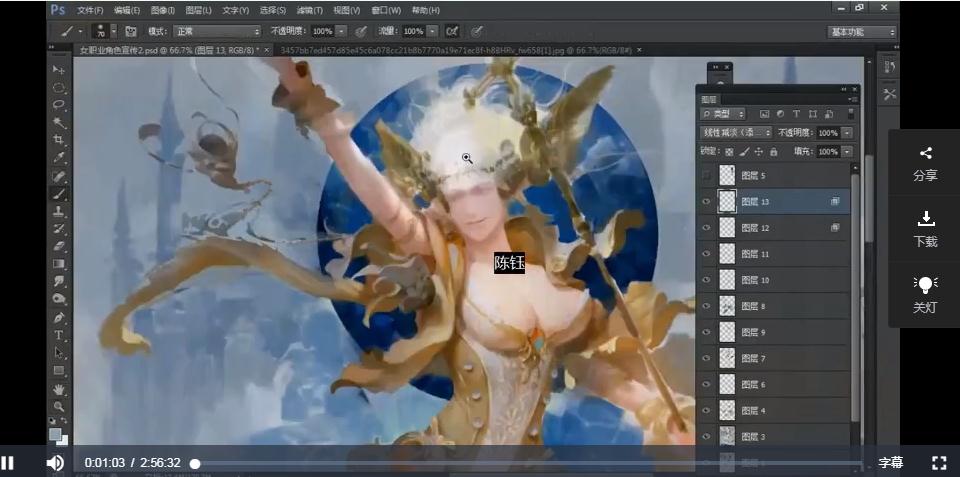Open 滤镜(T) menu
This screenshot has width=960, height=477.
coord(310,10)
